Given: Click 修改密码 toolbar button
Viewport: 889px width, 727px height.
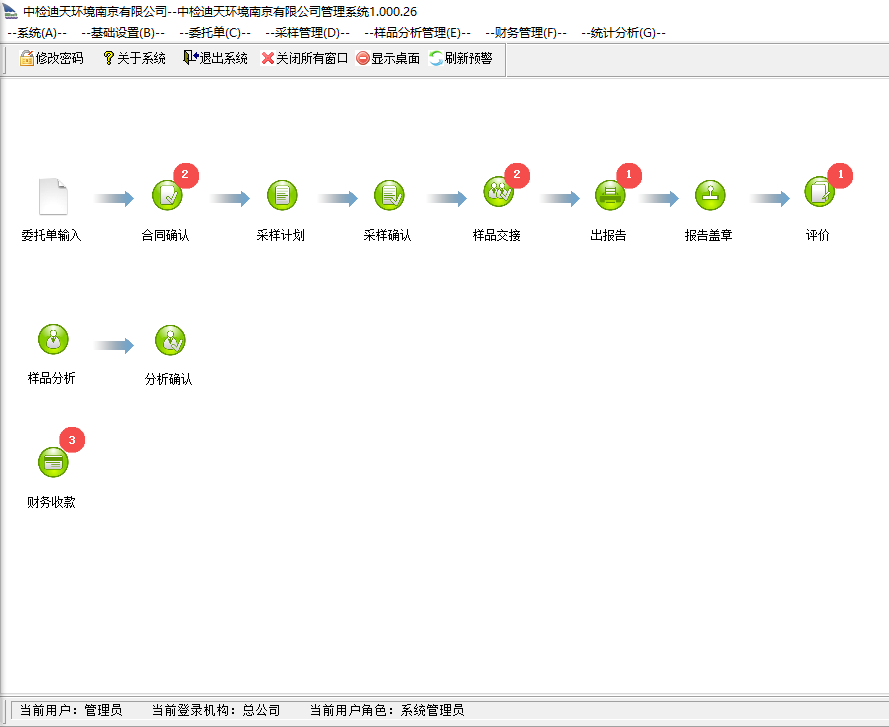Looking at the screenshot, I should point(52,58).
